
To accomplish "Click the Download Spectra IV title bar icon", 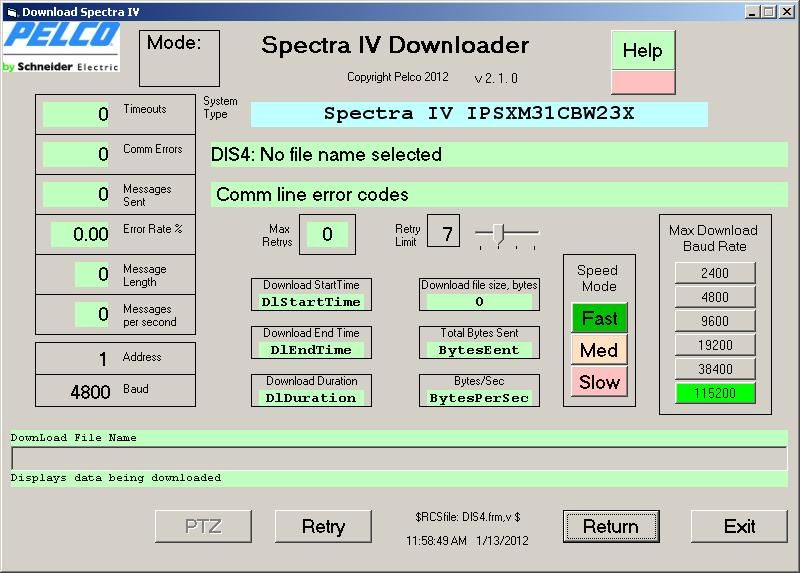I will click(x=12, y=12).
